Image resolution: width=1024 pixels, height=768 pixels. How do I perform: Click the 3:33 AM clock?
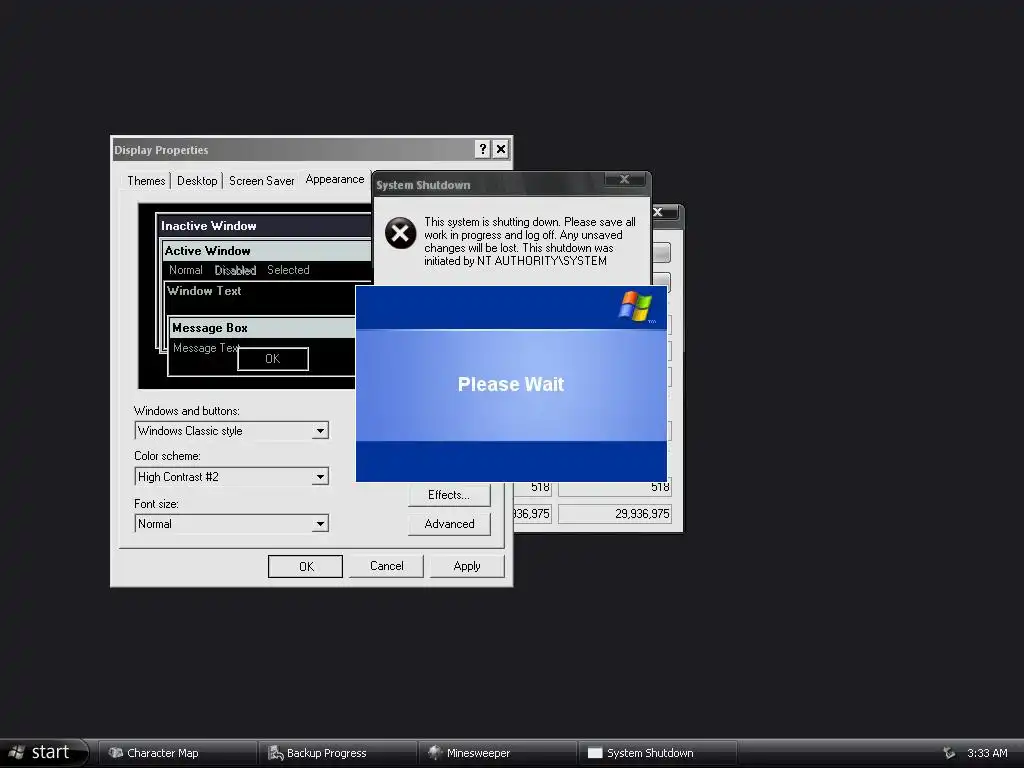987,753
